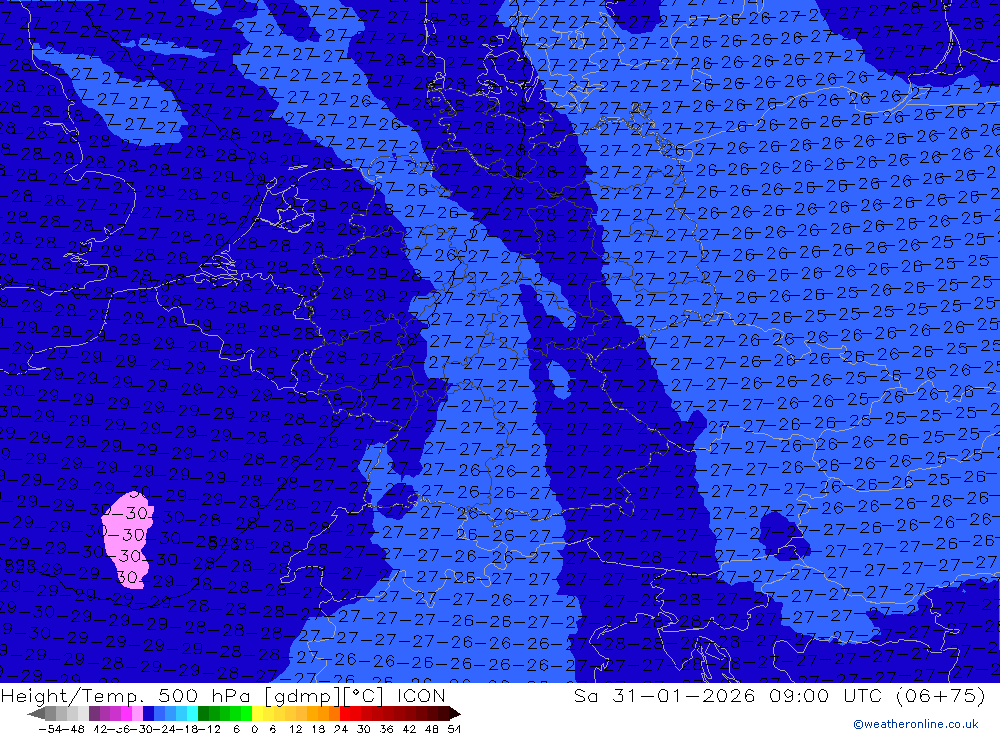Select the dark blue swatch in the legend
The image size is (1000, 733).
(148, 713)
